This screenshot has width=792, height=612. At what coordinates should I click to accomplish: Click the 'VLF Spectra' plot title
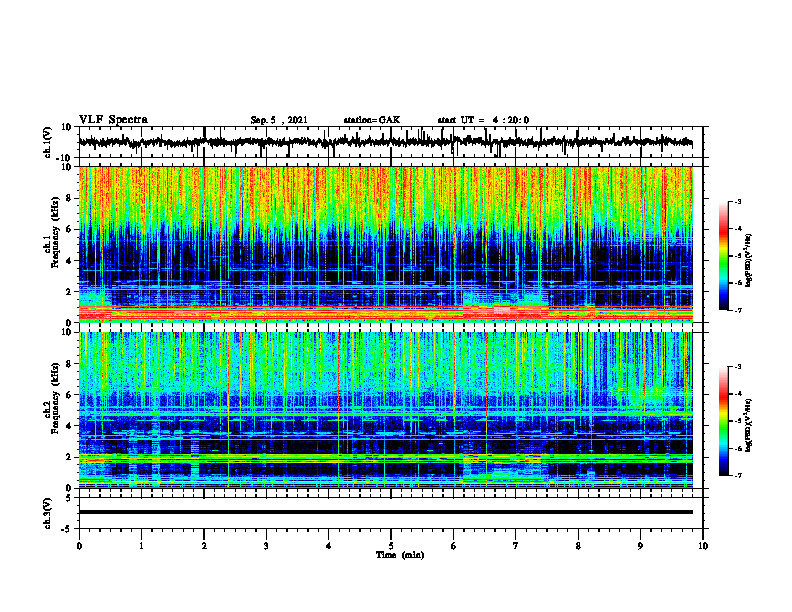click(113, 120)
